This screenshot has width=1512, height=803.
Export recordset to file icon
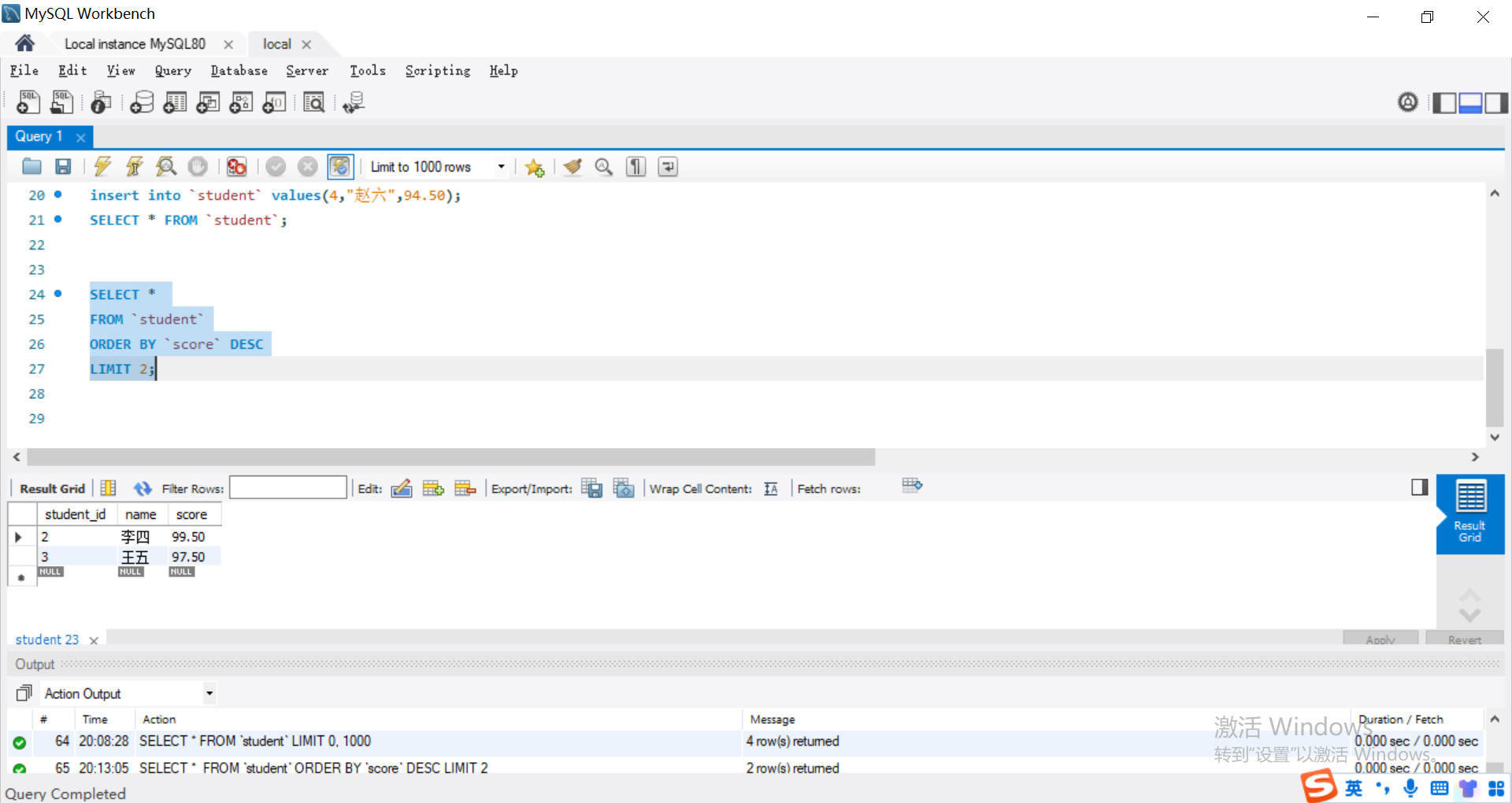pyautogui.click(x=591, y=488)
